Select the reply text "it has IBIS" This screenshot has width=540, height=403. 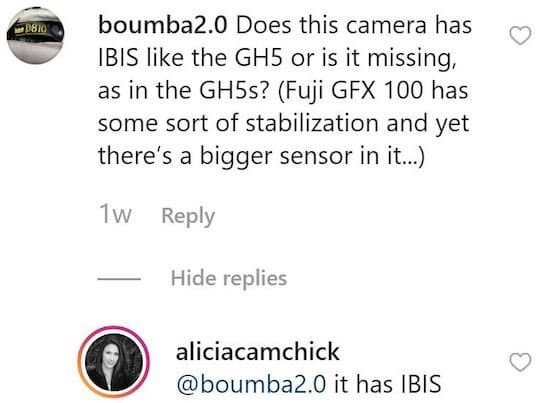tap(388, 384)
